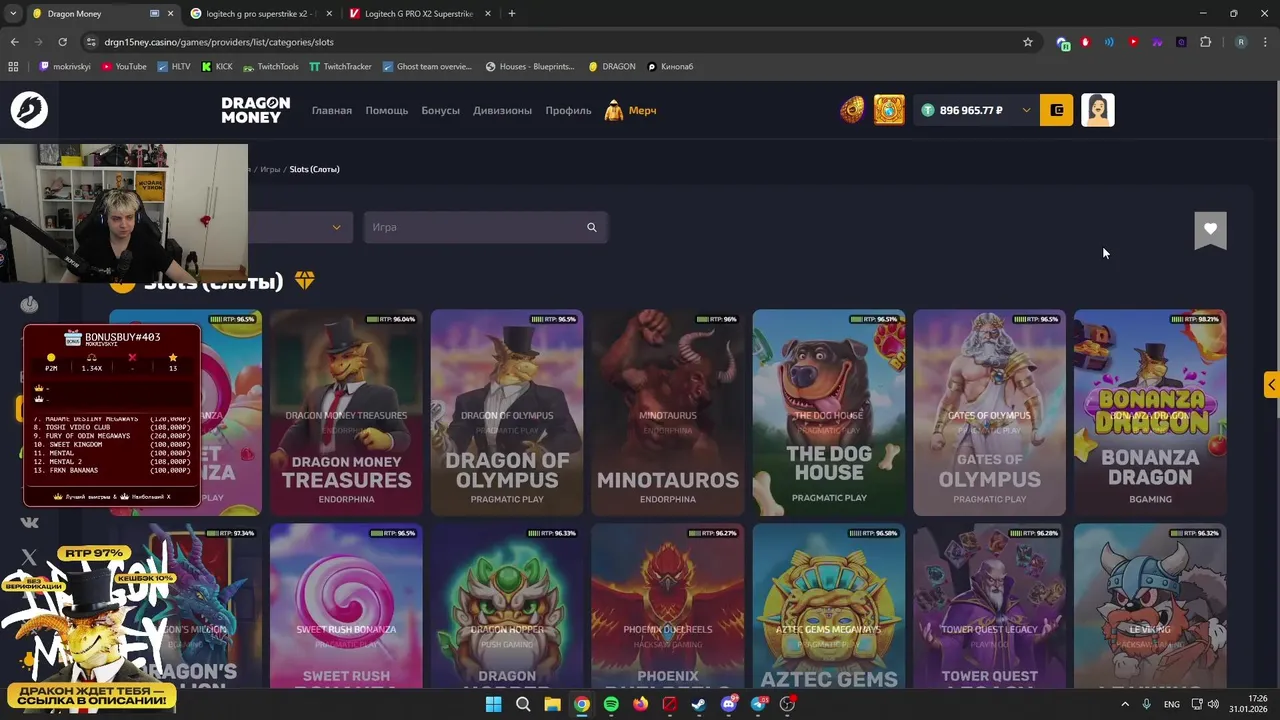Switch to the logitech g pro superstrike x2 Google tab

[x=261, y=14]
